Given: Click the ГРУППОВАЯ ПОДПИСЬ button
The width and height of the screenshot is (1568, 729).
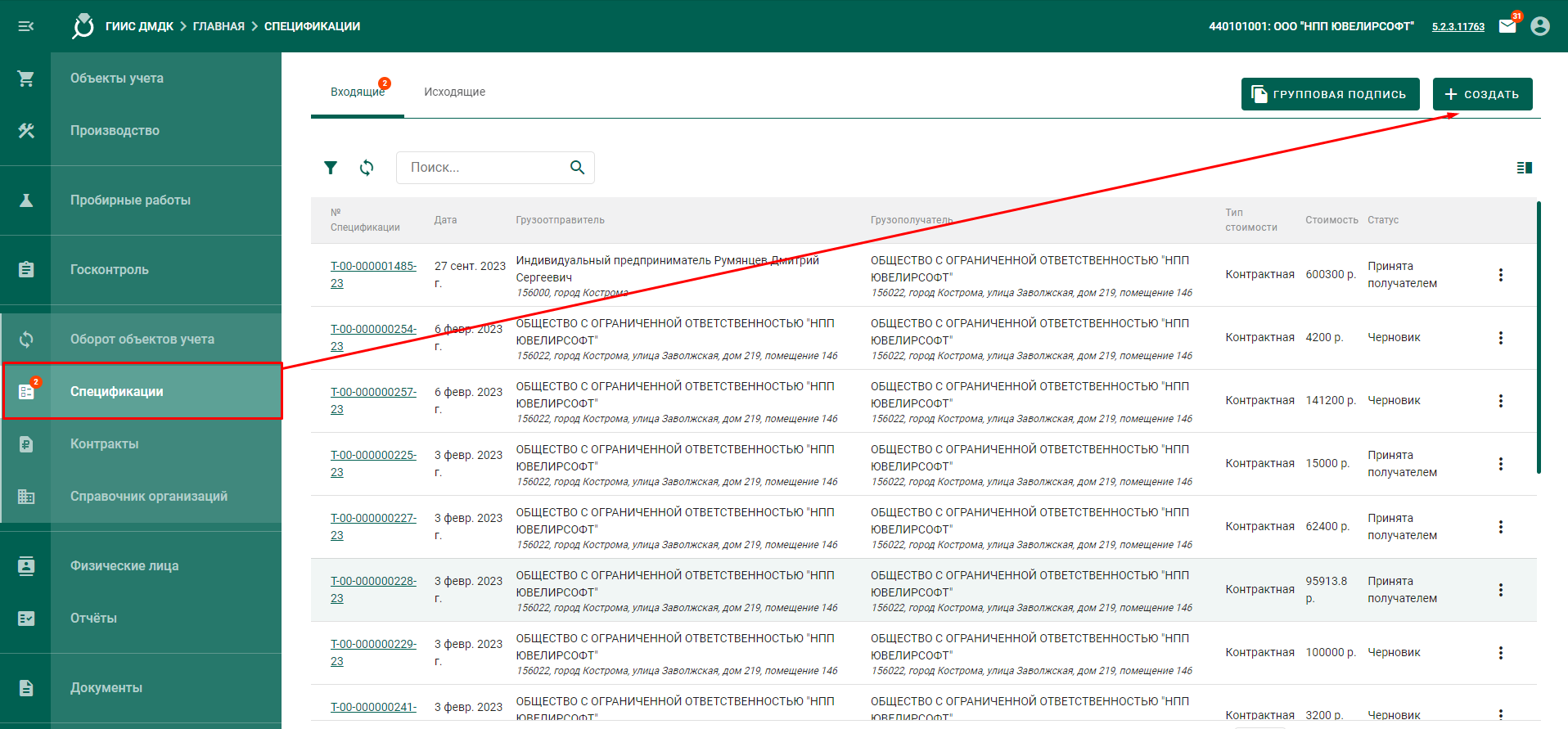Looking at the screenshot, I should click(1331, 94).
